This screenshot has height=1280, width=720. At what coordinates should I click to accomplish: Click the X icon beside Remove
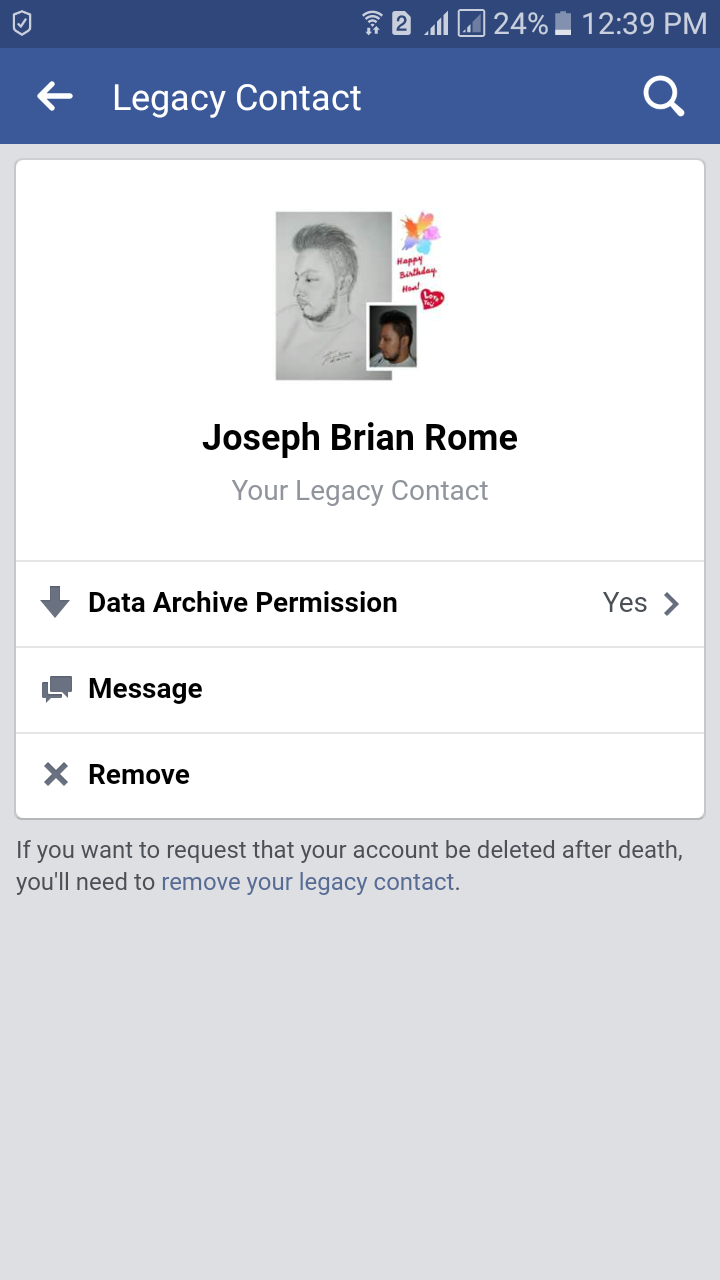[x=55, y=773]
